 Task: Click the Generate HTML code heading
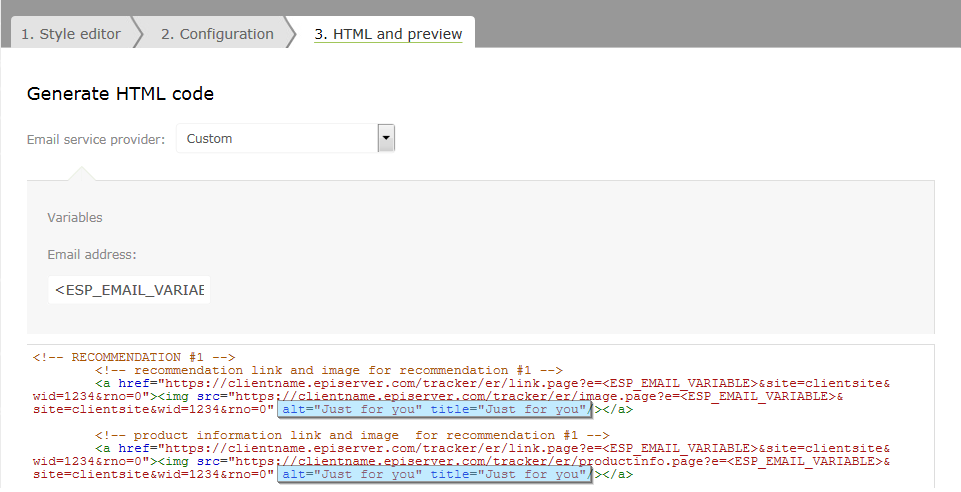[x=120, y=94]
